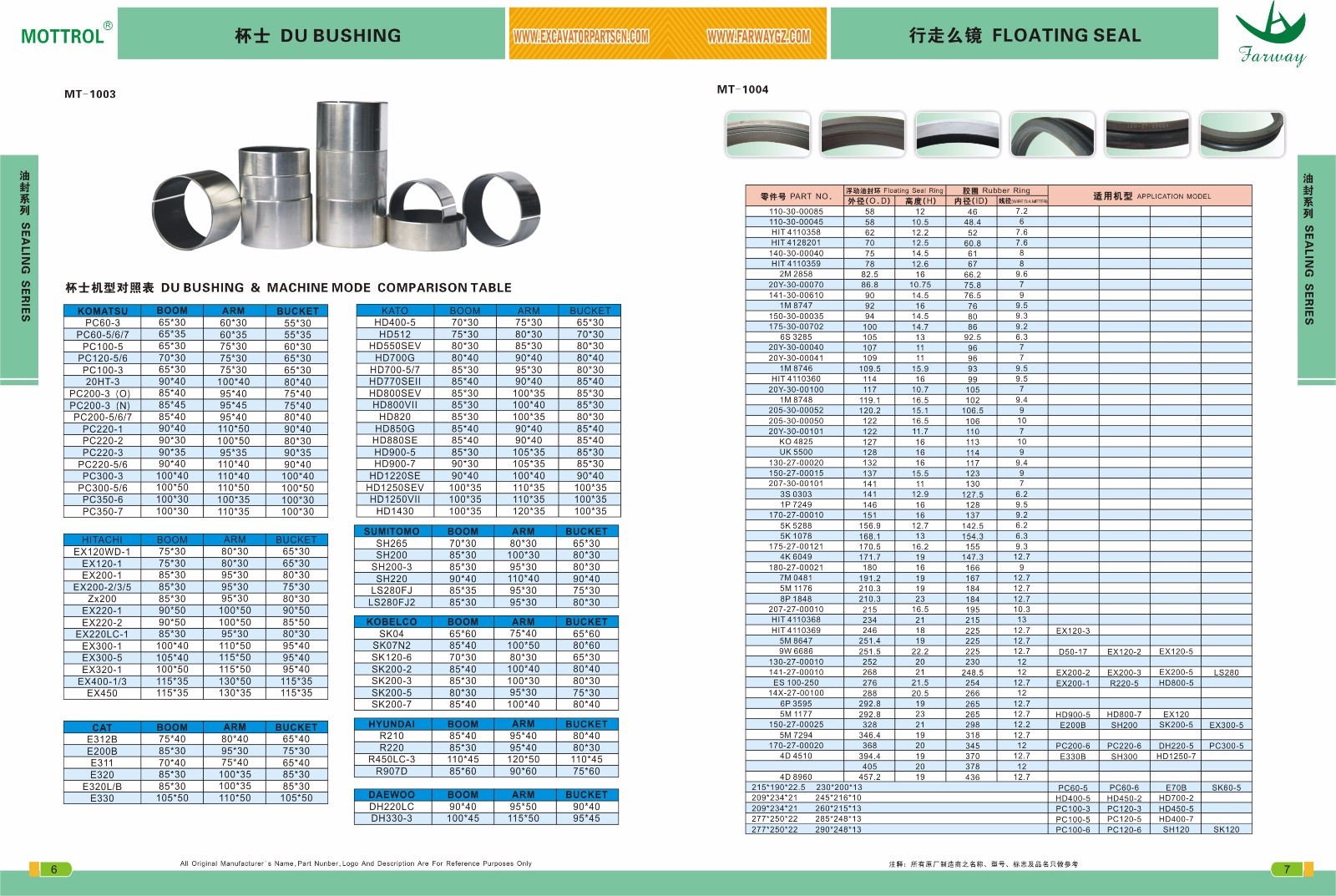Select the SK07N2 row label

click(x=392, y=645)
